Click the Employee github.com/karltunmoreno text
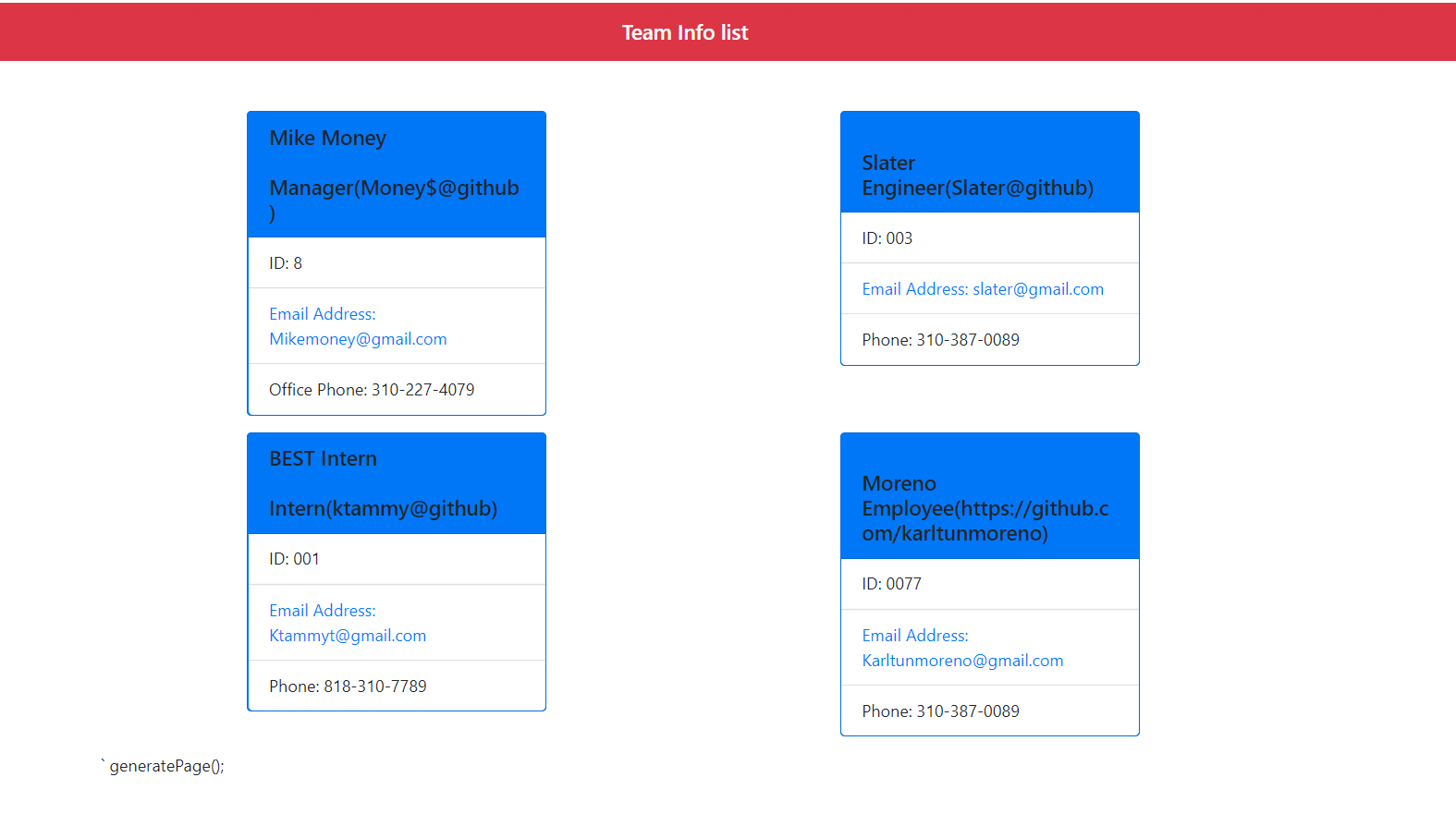 click(985, 521)
